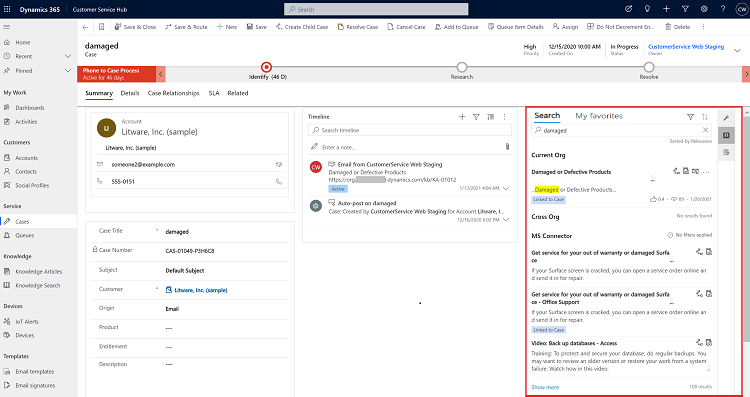
Task: Click the New command button
Action: coord(227,27)
